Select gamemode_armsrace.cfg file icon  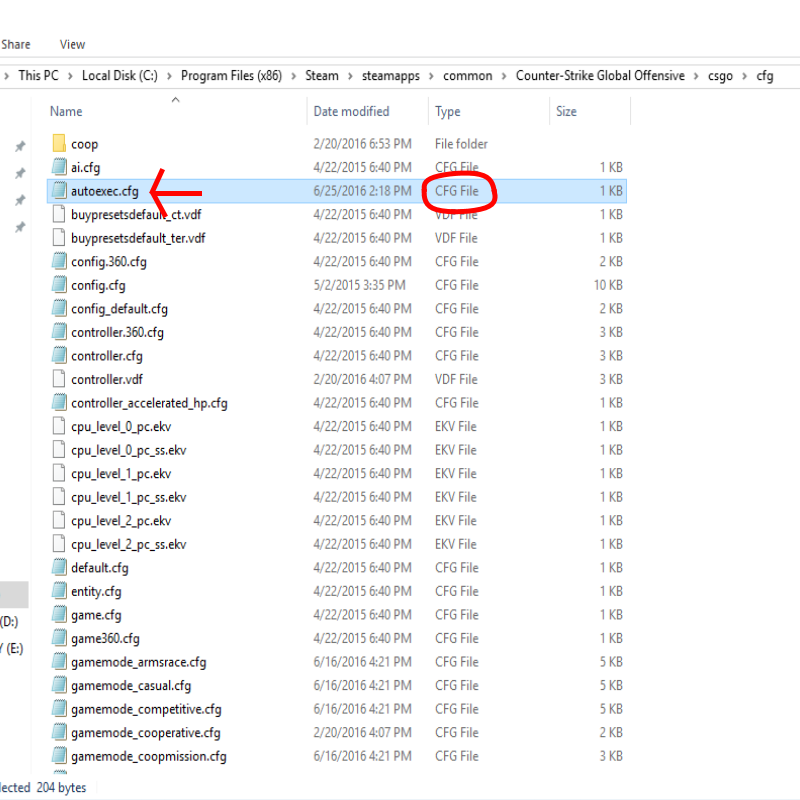pos(59,661)
